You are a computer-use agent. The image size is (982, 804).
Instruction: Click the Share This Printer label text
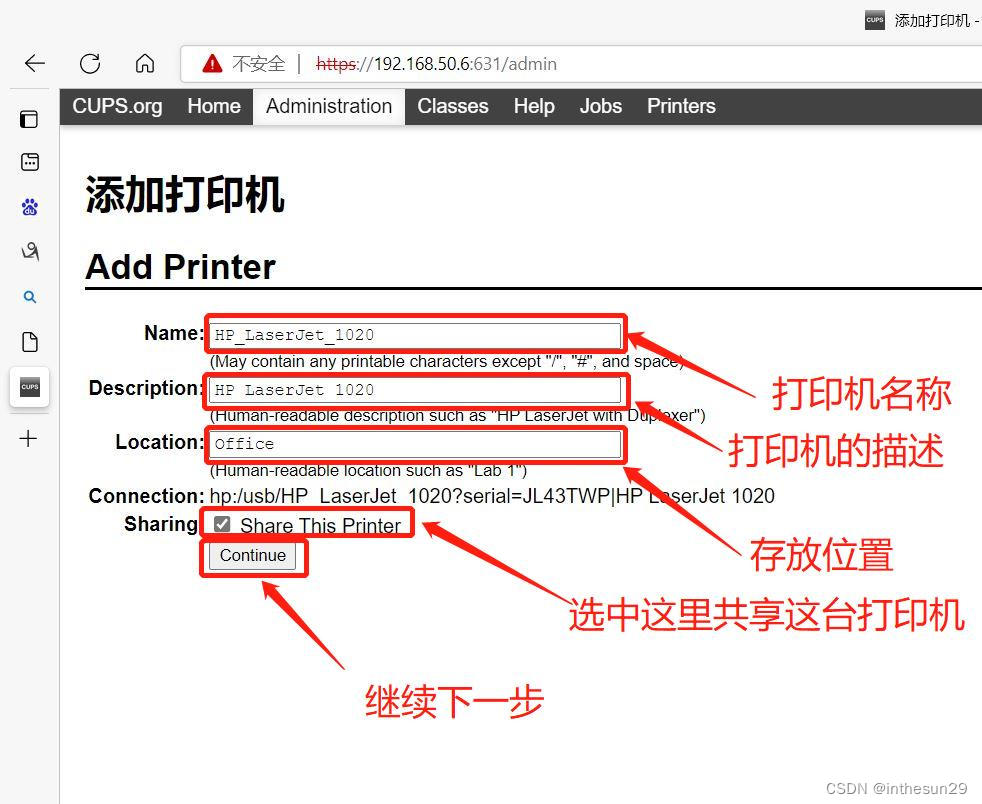point(320,525)
